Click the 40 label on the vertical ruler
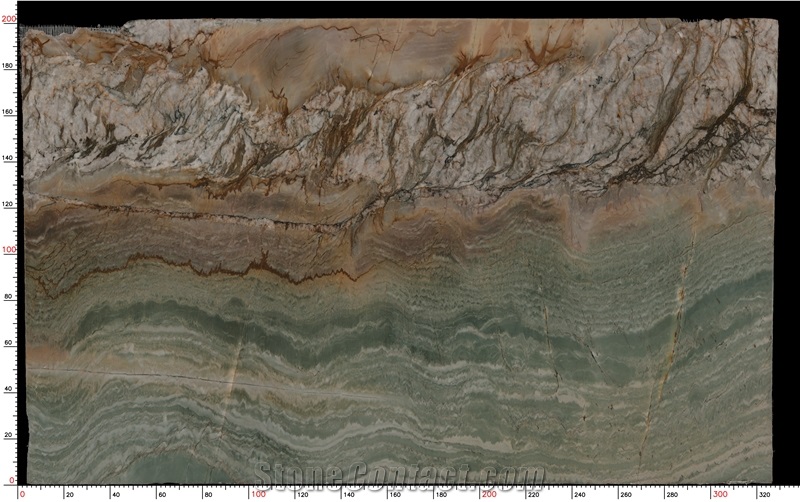This screenshot has height=502, width=800. [x=9, y=388]
